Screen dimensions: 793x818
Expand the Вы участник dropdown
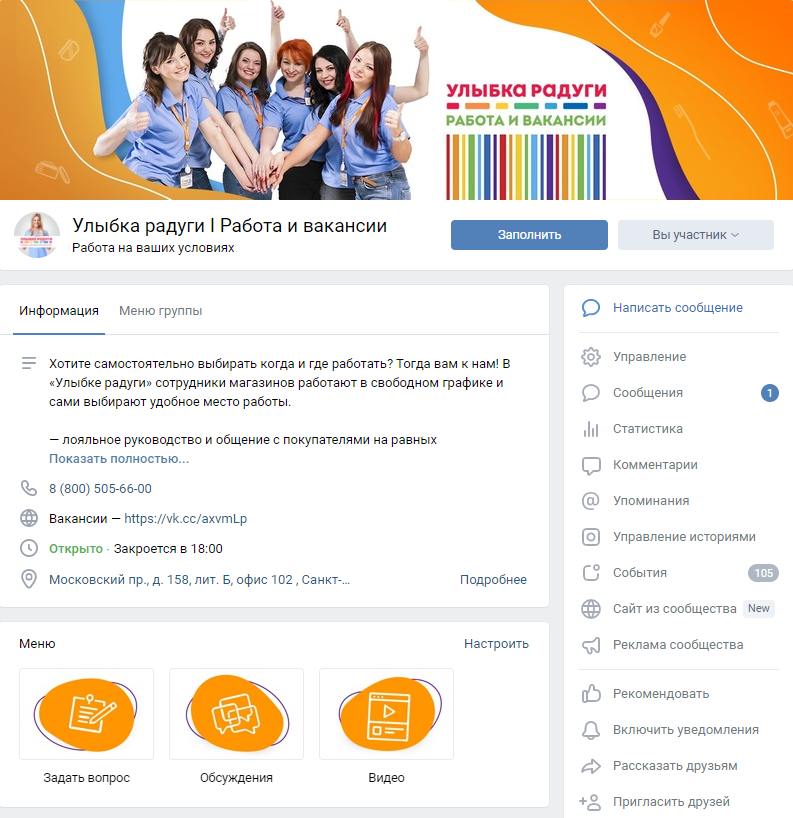click(x=695, y=235)
